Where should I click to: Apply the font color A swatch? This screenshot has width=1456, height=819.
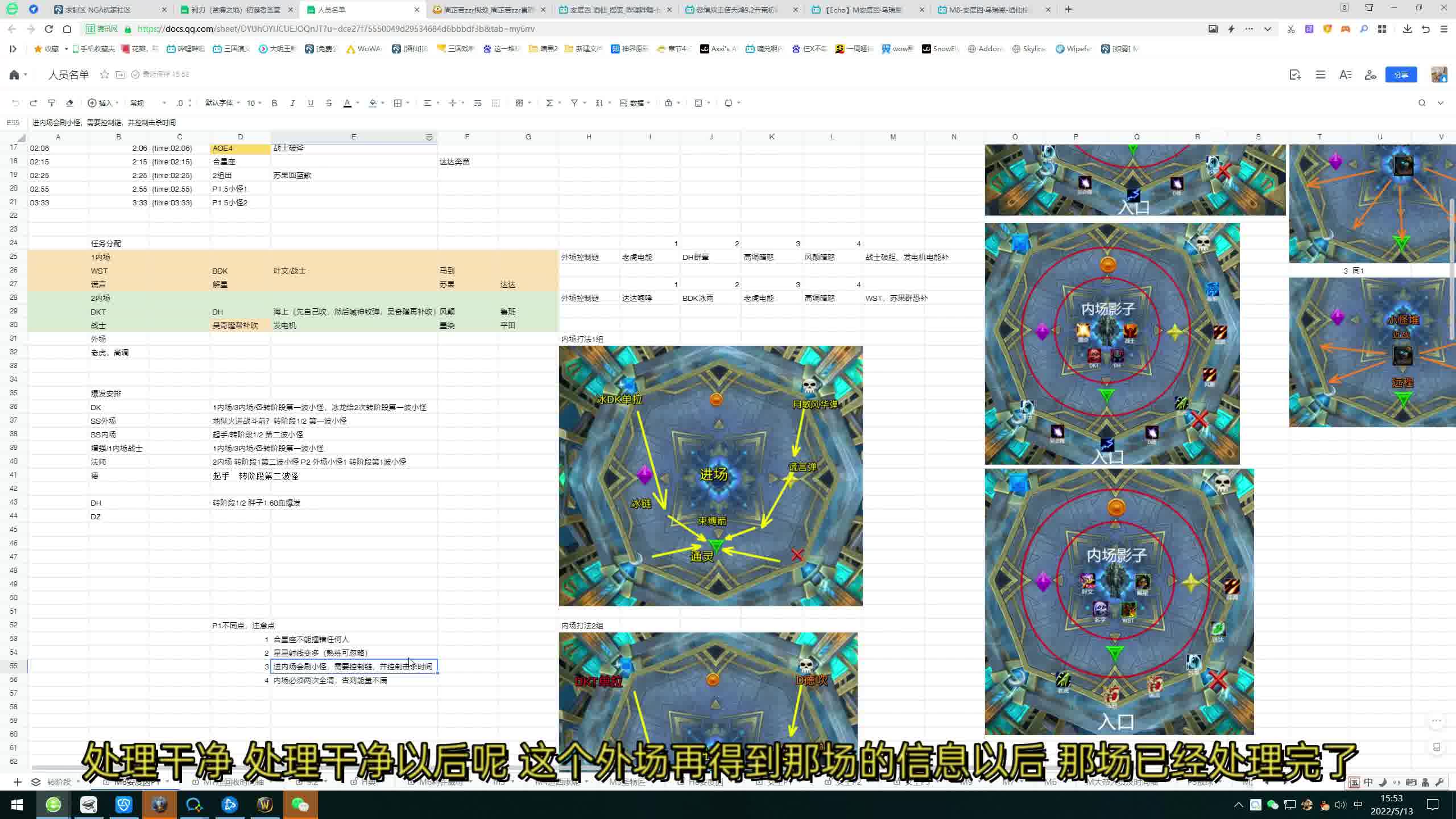(x=347, y=103)
